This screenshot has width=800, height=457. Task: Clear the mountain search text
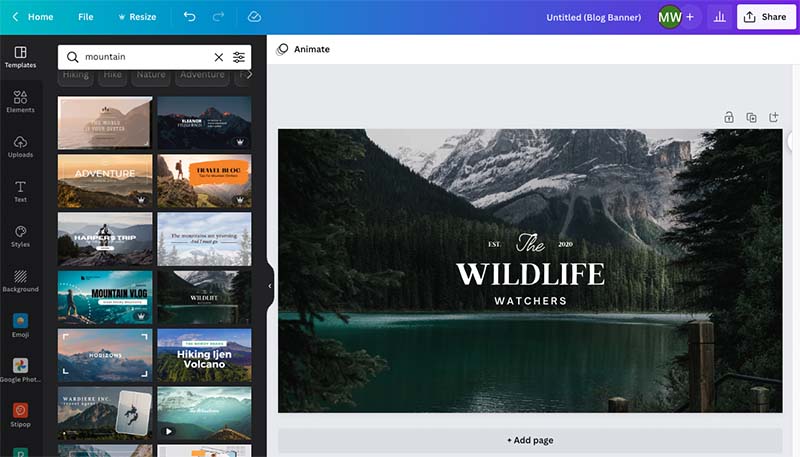219,57
